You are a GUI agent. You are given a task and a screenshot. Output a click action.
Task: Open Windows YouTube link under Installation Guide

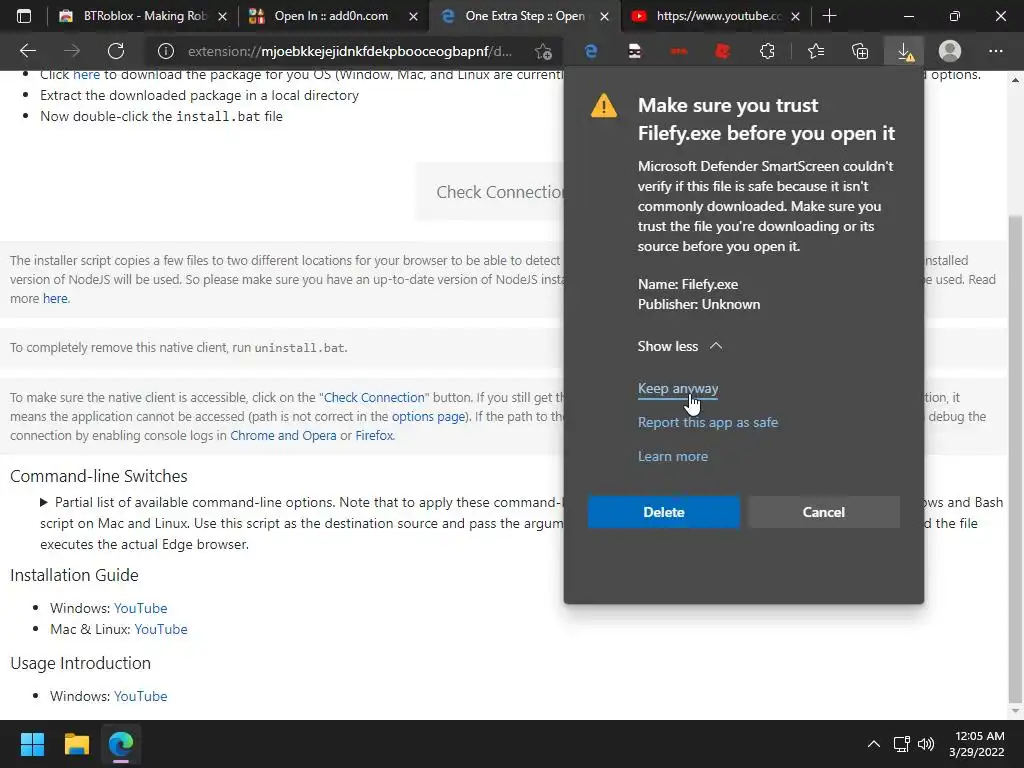point(140,608)
